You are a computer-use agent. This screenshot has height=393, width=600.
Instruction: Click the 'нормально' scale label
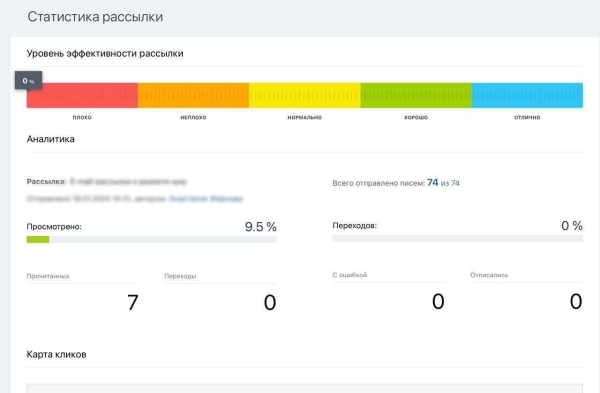[305, 117]
